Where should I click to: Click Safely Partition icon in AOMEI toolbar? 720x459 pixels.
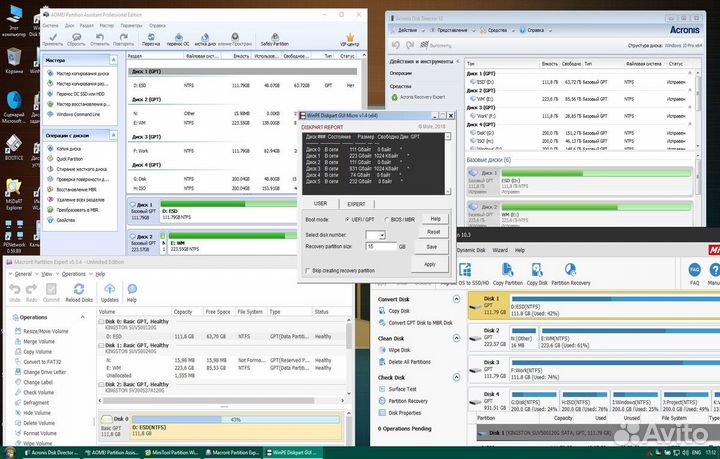point(275,39)
